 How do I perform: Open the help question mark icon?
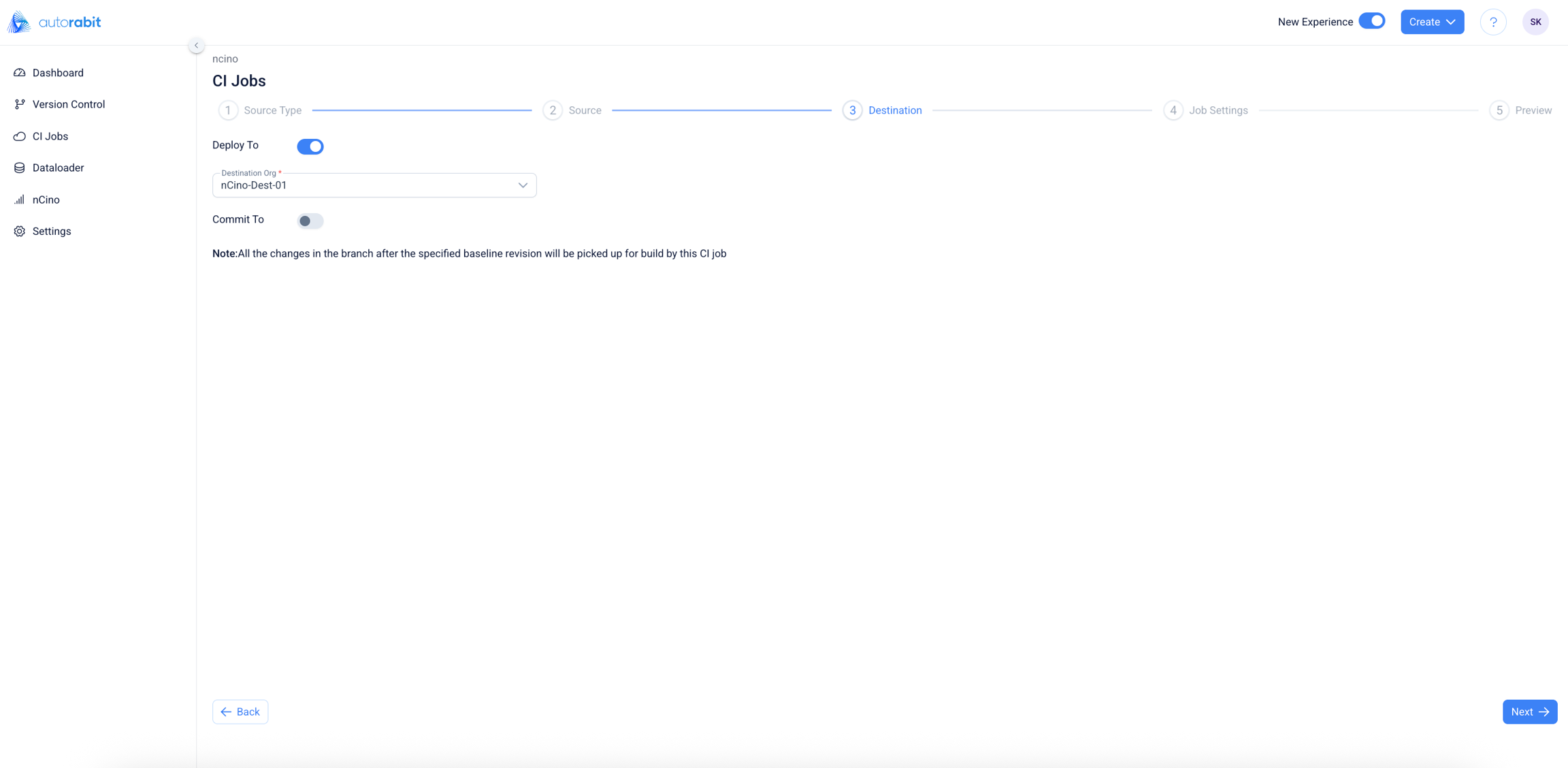(x=1493, y=22)
